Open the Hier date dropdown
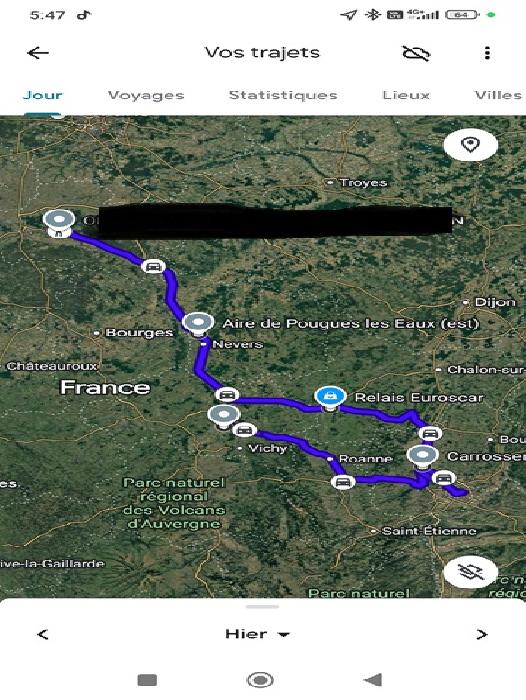The width and height of the screenshot is (526, 700). click(x=258, y=634)
